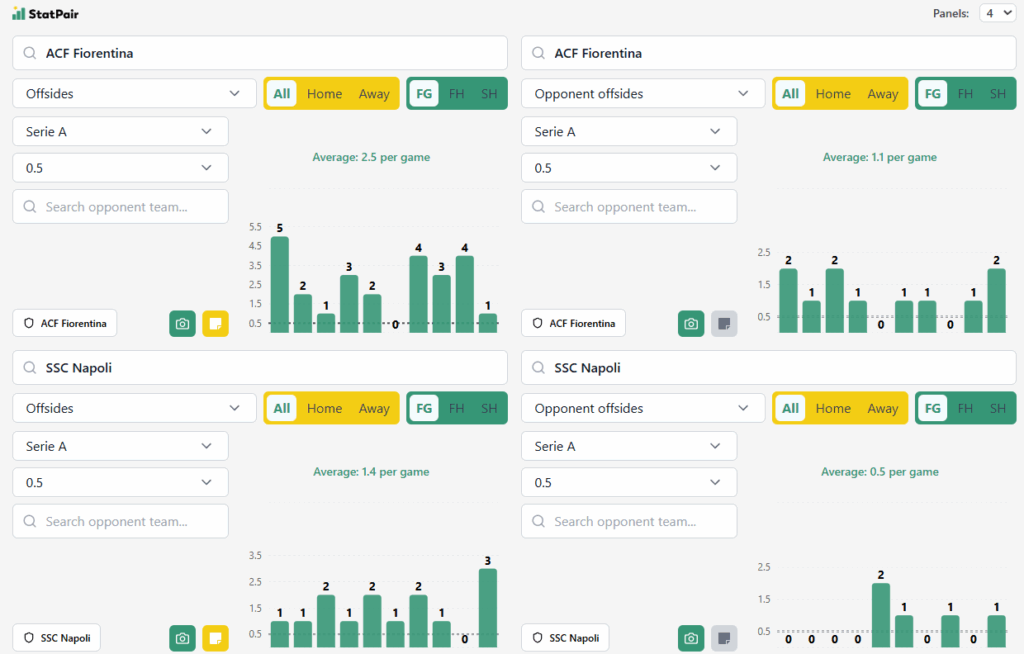Screen dimensions: 1024x654
Task: Switch to FH in Fiorentina Offsides panel
Action: coord(456,93)
